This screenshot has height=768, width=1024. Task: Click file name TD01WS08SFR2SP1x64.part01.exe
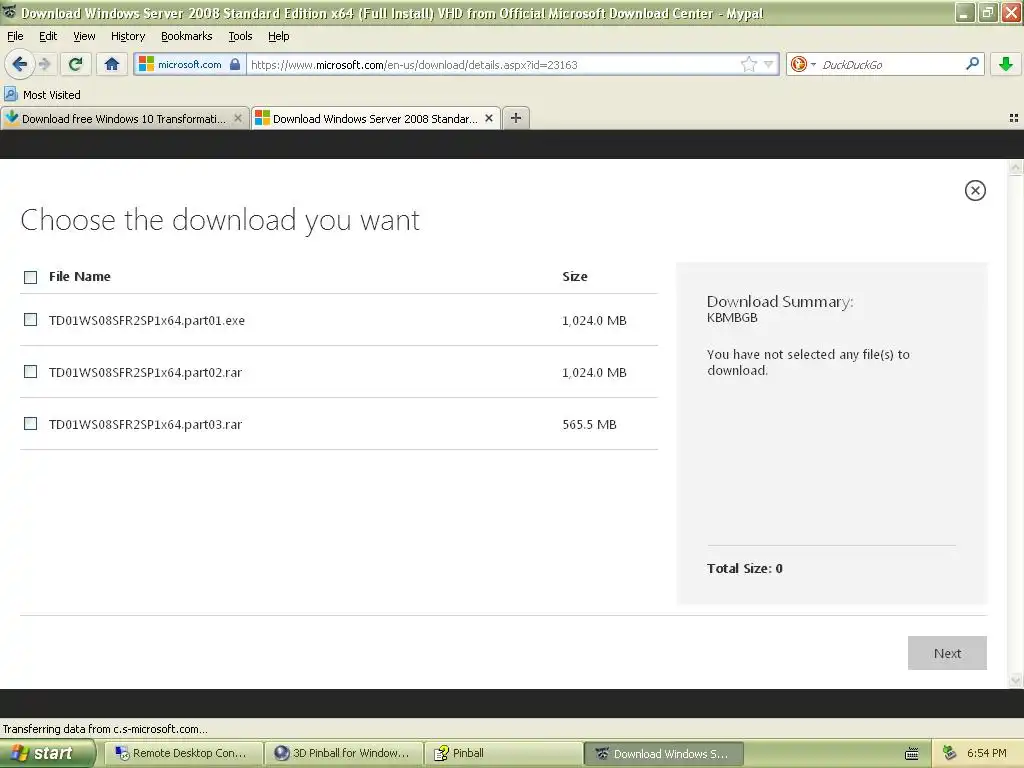(x=147, y=321)
